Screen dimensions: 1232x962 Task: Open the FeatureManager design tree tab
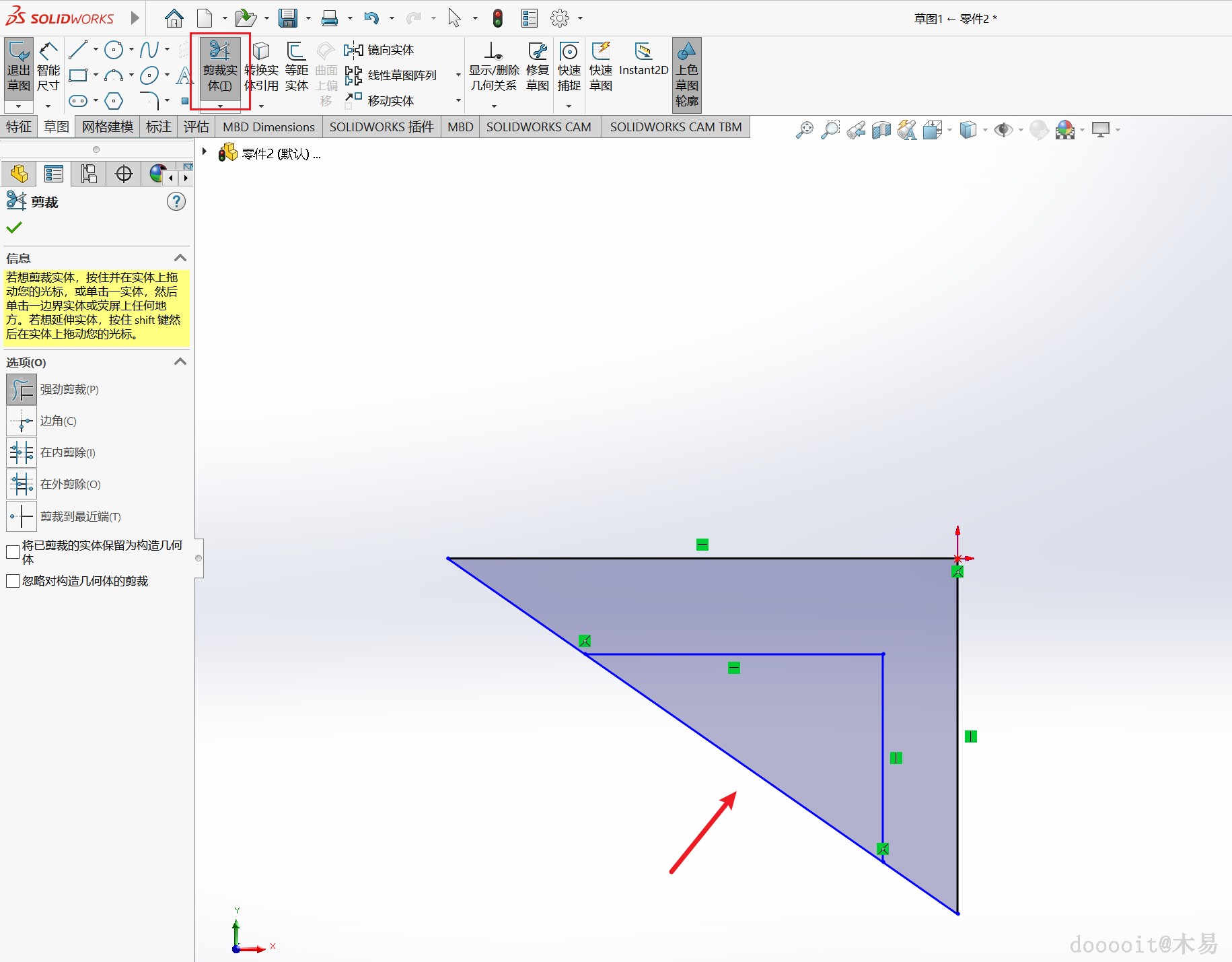[x=19, y=174]
